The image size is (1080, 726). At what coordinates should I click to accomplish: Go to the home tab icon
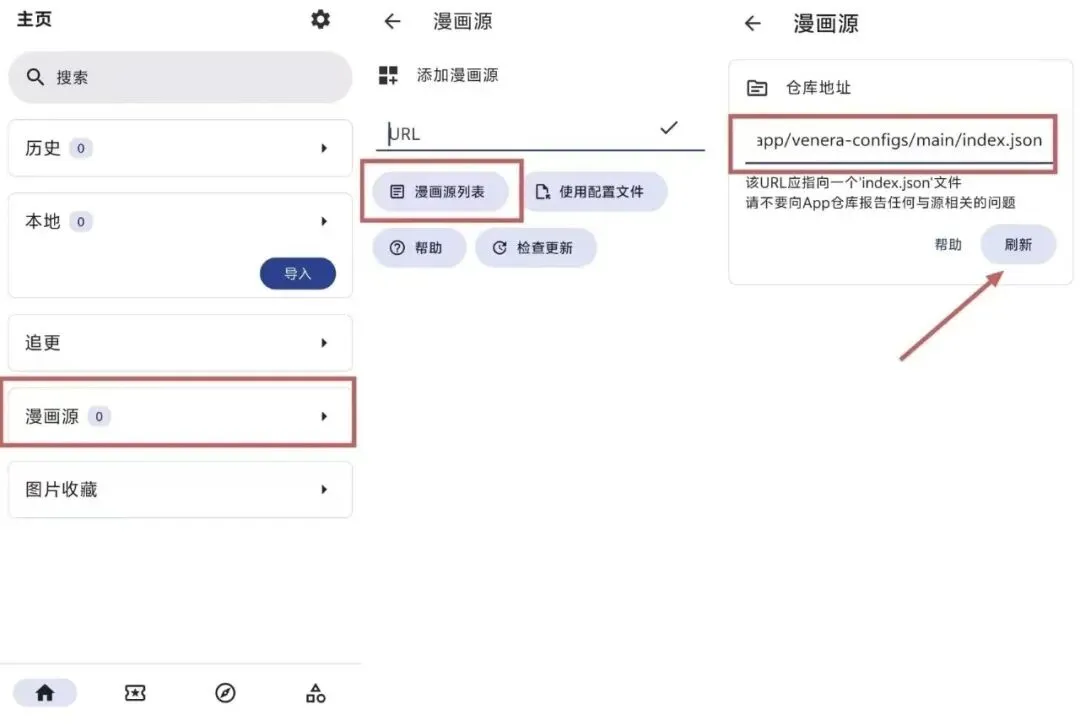pyautogui.click(x=45, y=693)
